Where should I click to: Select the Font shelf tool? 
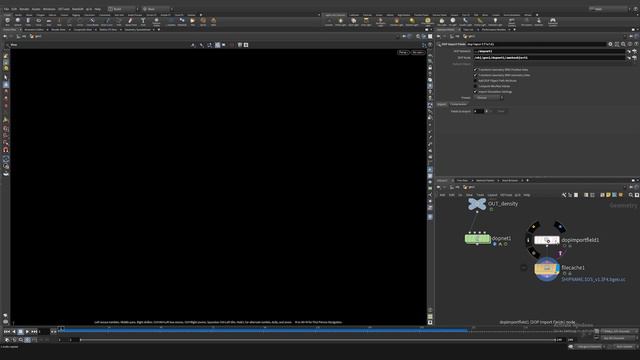pyautogui.click(x=143, y=21)
